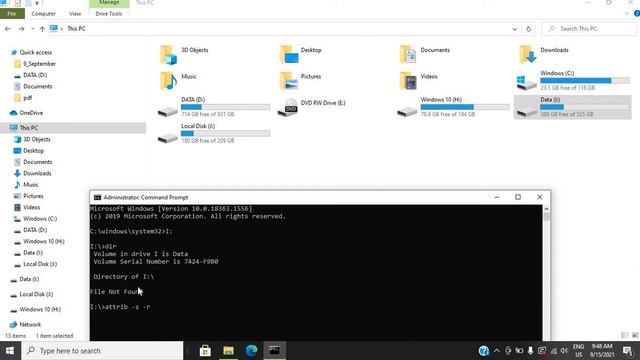
Task: Close the Command Prompt window
Action: 539,197
